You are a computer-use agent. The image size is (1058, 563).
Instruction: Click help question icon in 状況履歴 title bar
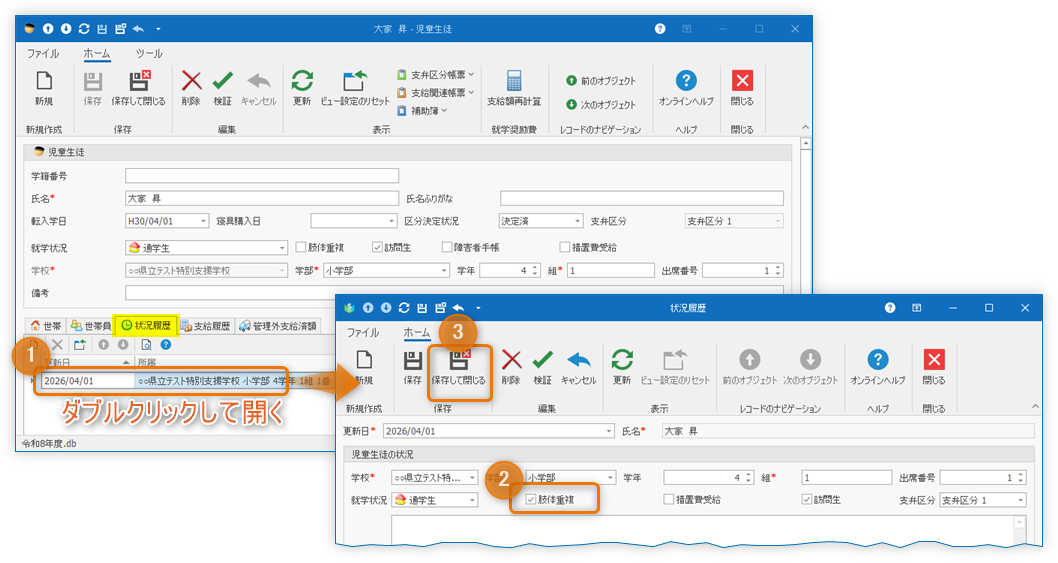tap(890, 308)
